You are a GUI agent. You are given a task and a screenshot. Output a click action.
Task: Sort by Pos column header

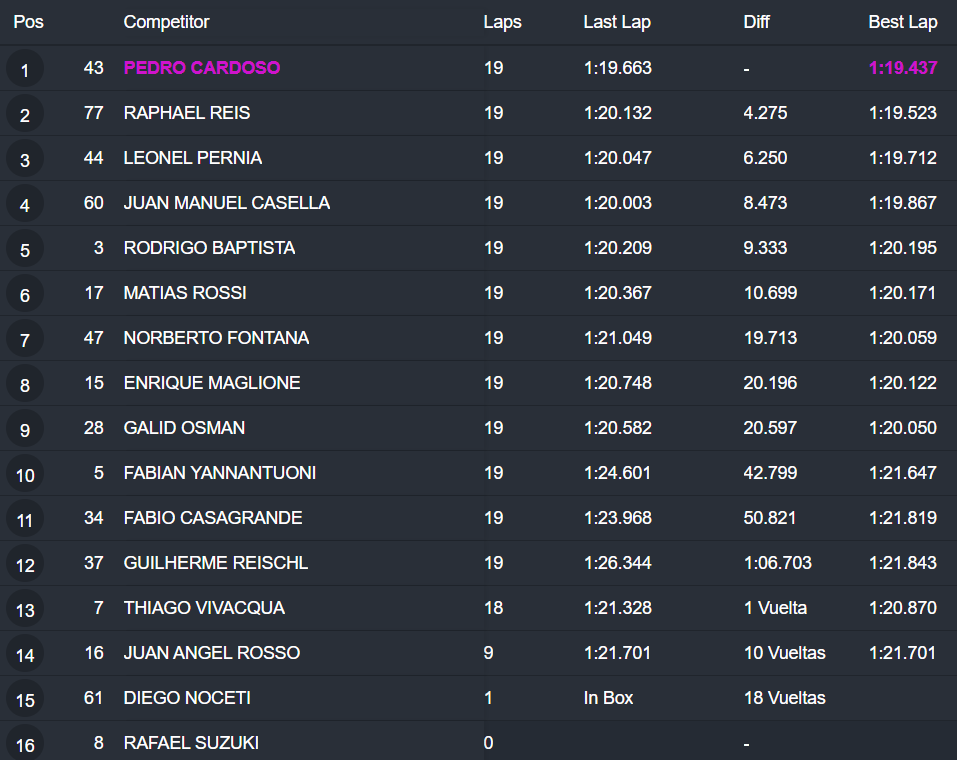28,22
